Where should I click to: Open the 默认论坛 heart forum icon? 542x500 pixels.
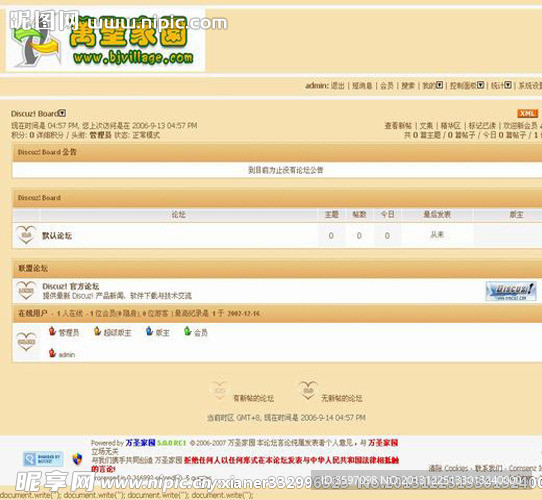click(x=26, y=235)
